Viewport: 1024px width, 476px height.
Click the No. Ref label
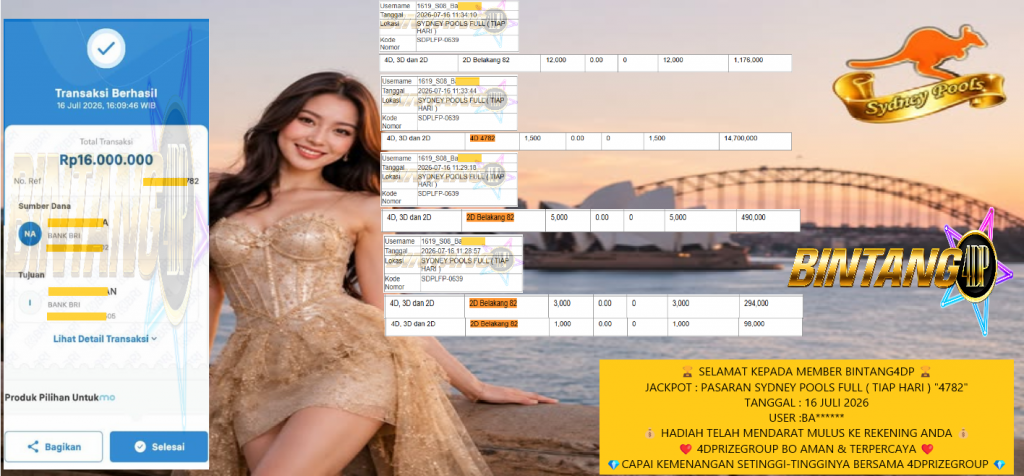(x=25, y=181)
